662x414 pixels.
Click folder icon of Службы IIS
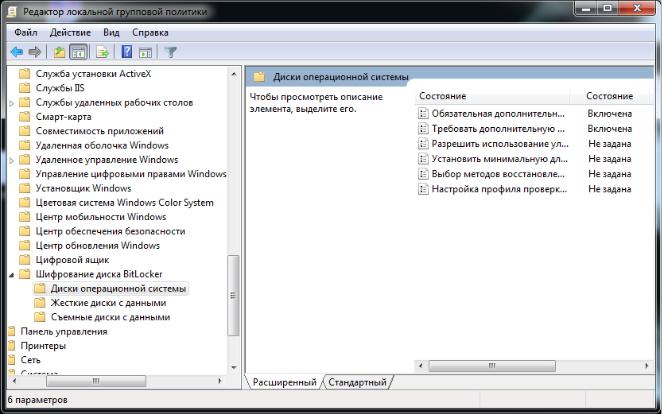(x=25, y=88)
